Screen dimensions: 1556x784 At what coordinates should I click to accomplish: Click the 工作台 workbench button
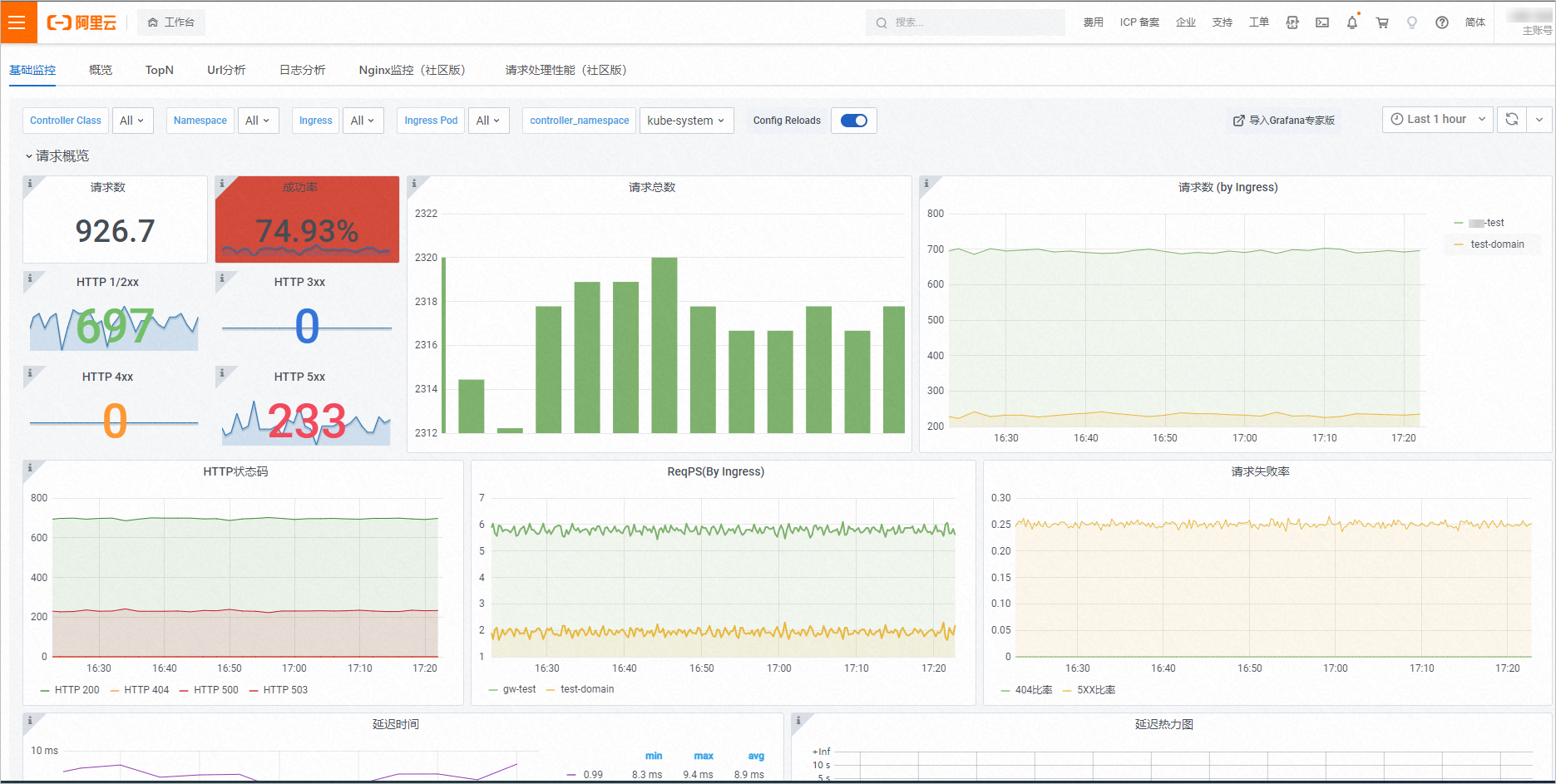point(171,22)
